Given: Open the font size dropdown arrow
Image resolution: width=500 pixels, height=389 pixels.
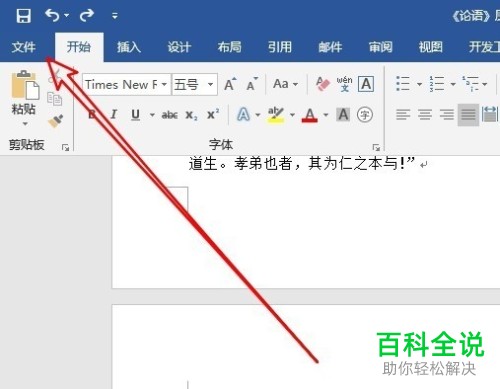Looking at the screenshot, I should [210, 85].
